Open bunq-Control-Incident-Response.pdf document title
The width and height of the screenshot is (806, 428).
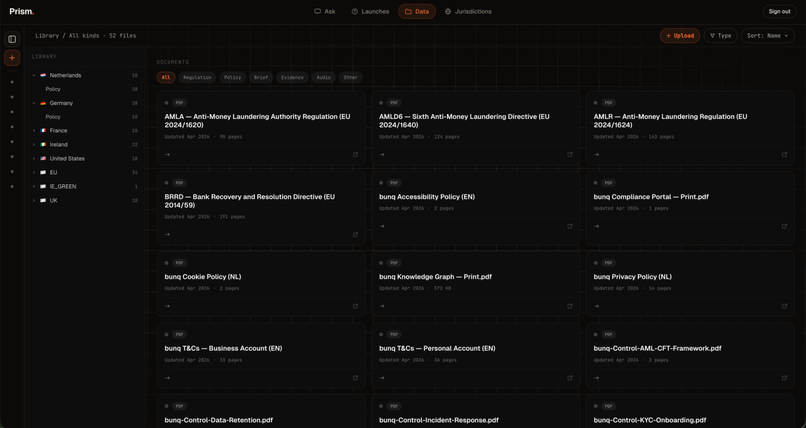pos(439,420)
